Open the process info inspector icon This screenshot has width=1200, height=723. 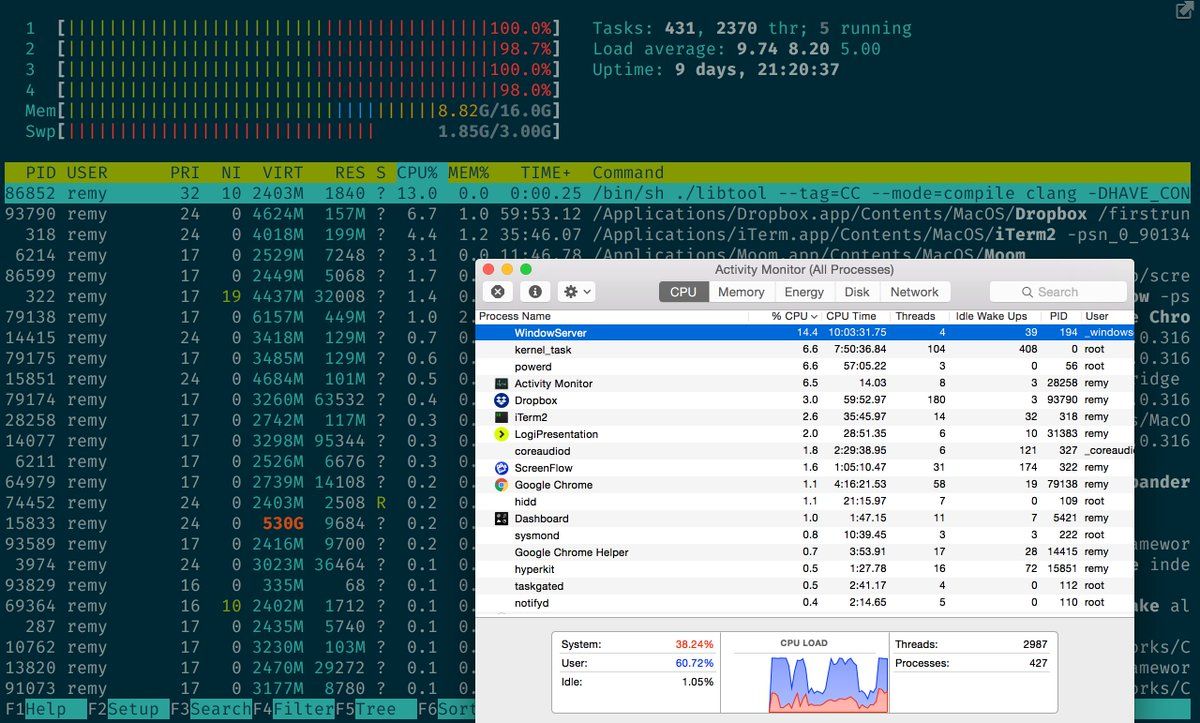tap(535, 292)
